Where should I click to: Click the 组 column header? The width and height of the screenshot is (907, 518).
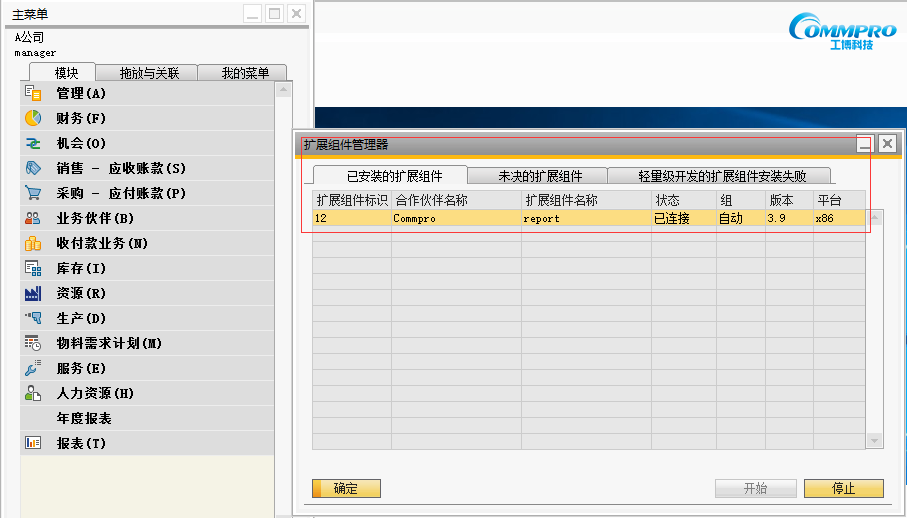741,200
